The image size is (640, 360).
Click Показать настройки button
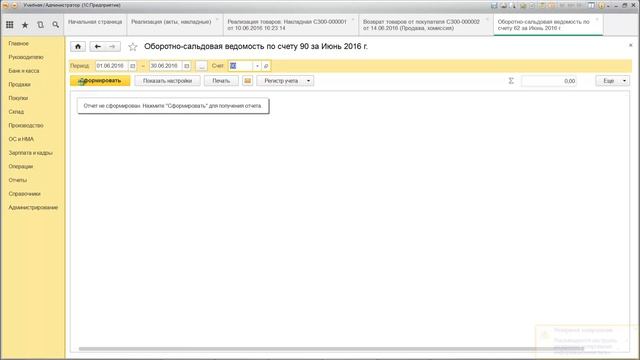point(167,81)
